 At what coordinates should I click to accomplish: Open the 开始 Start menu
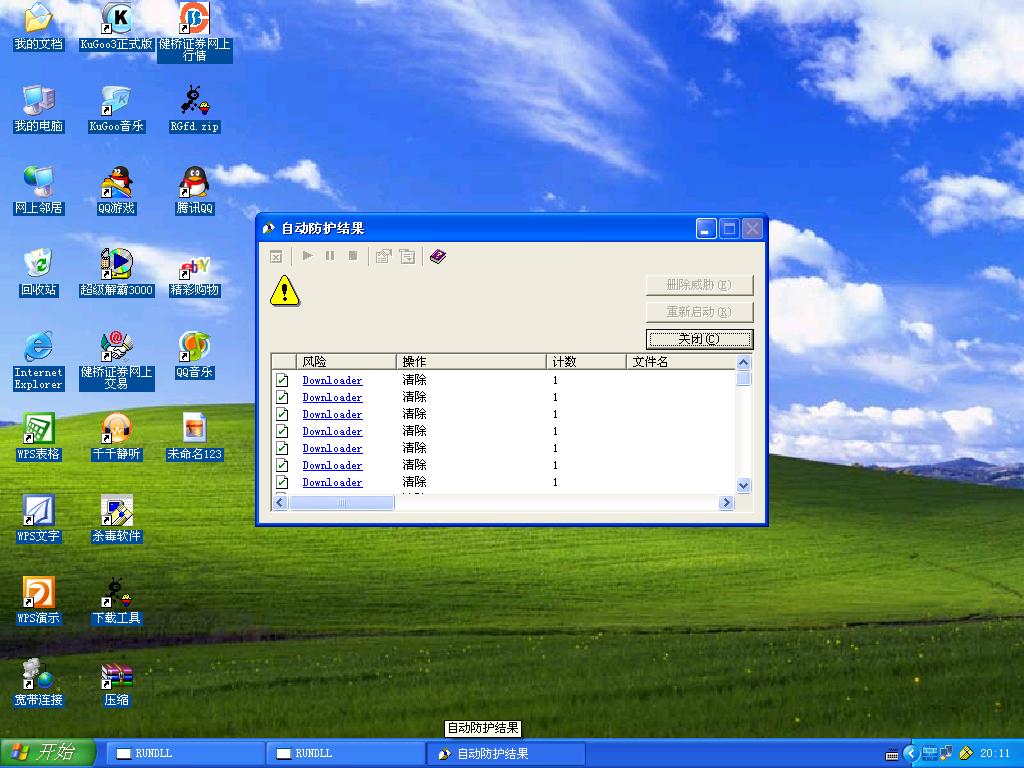tap(47, 753)
